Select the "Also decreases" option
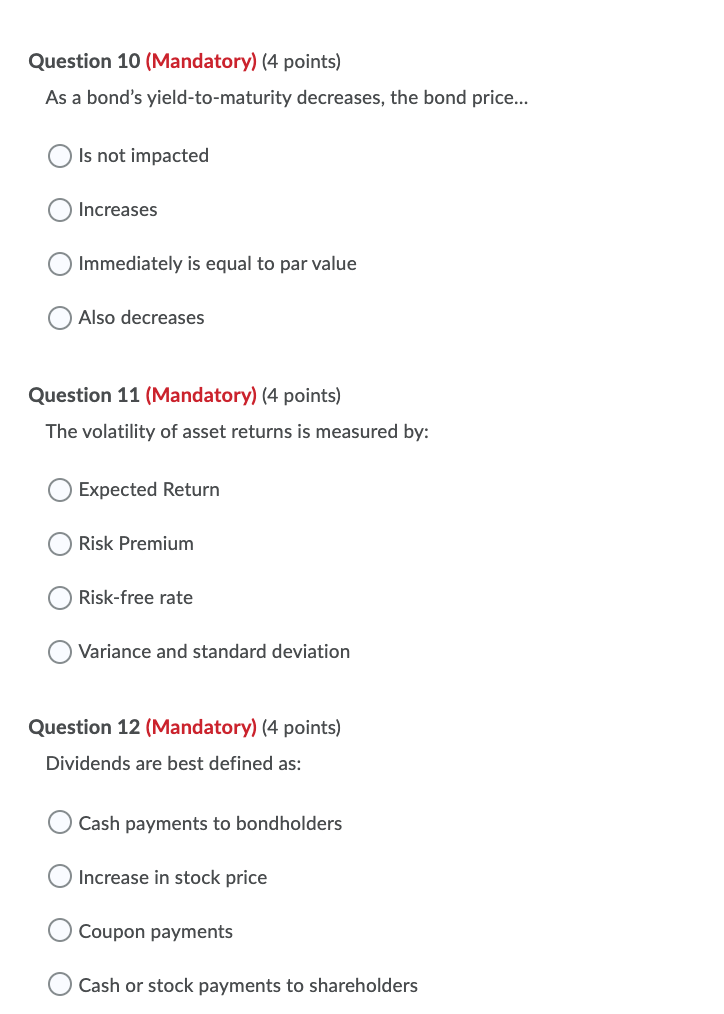Image resolution: width=724 pixels, height=1014 pixels. pos(59,318)
